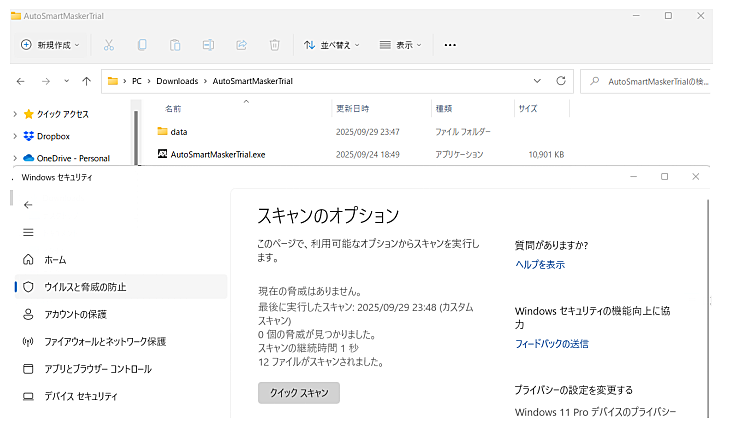Viewport: 730px width, 448px height.
Task: Click the Paste clipboard icon
Action: tap(175, 45)
